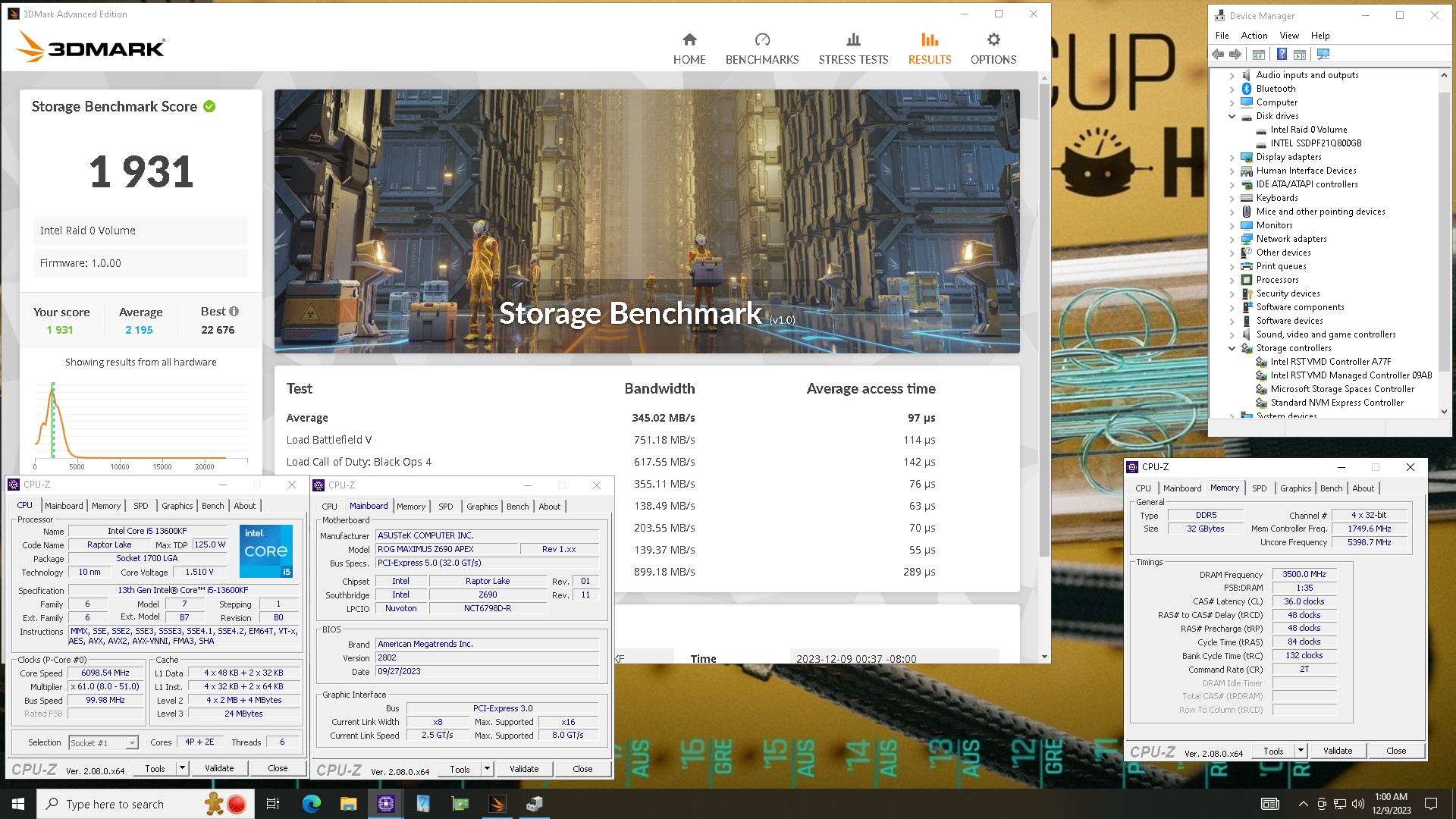Image resolution: width=1456 pixels, height=819 pixels.
Task: Click Device Manager scrollbar down arrow
Action: coord(1444,412)
